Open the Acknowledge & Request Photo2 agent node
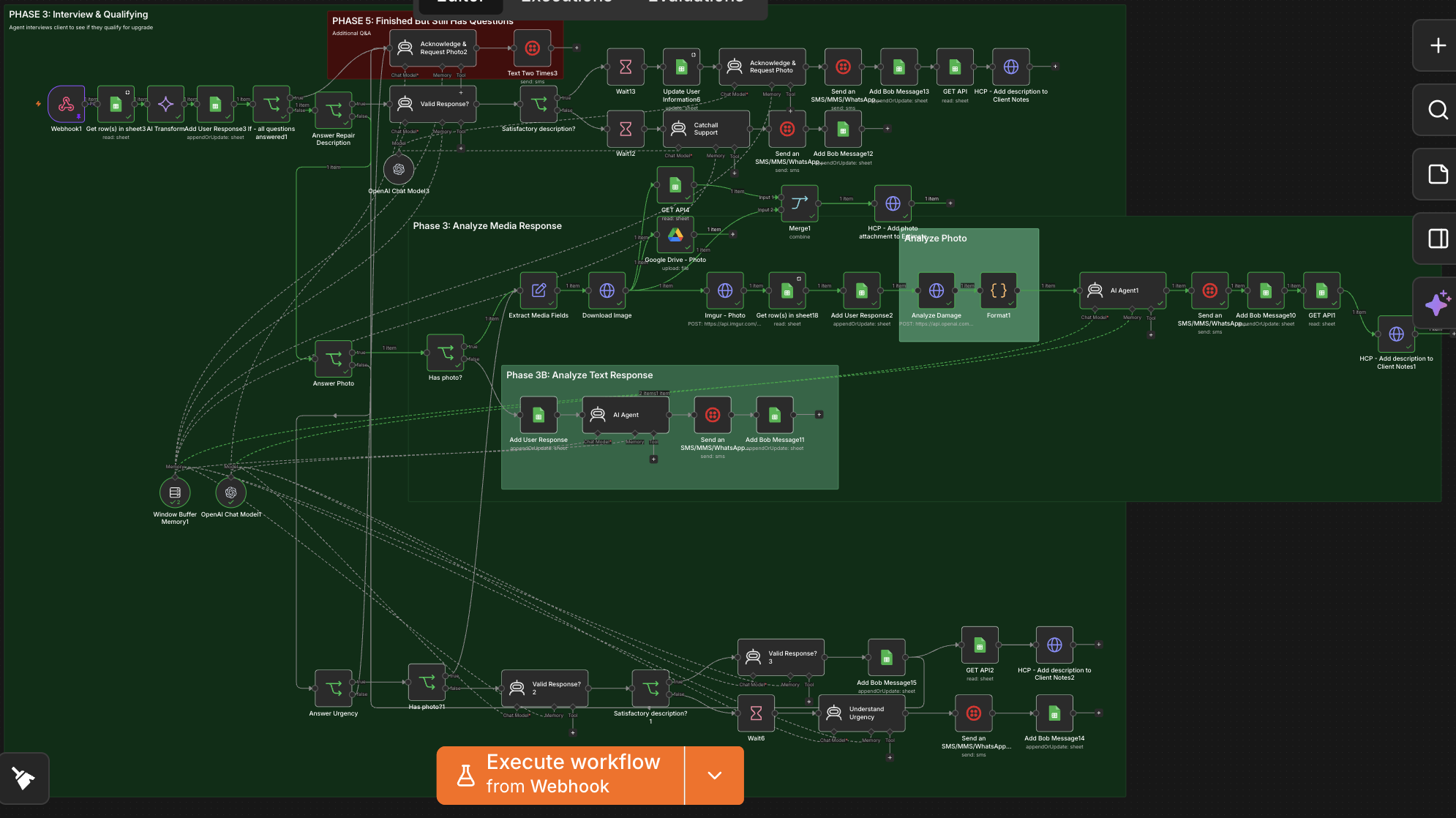This screenshot has width=1456, height=818. click(433, 48)
